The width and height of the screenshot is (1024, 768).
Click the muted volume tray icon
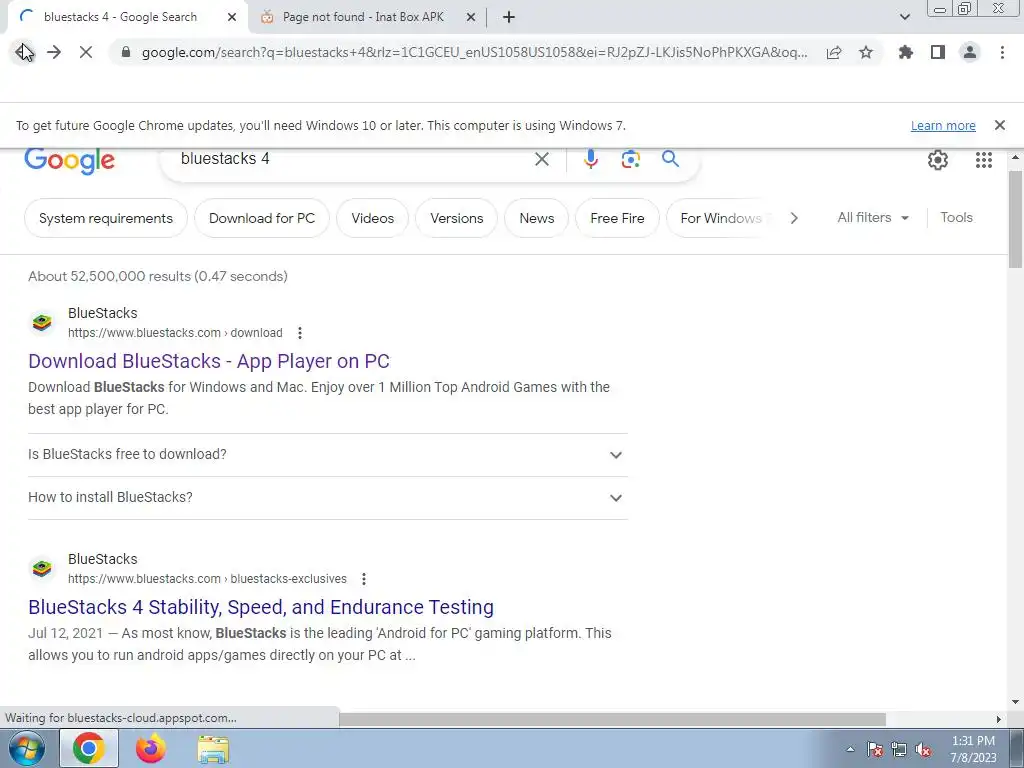[923, 750]
